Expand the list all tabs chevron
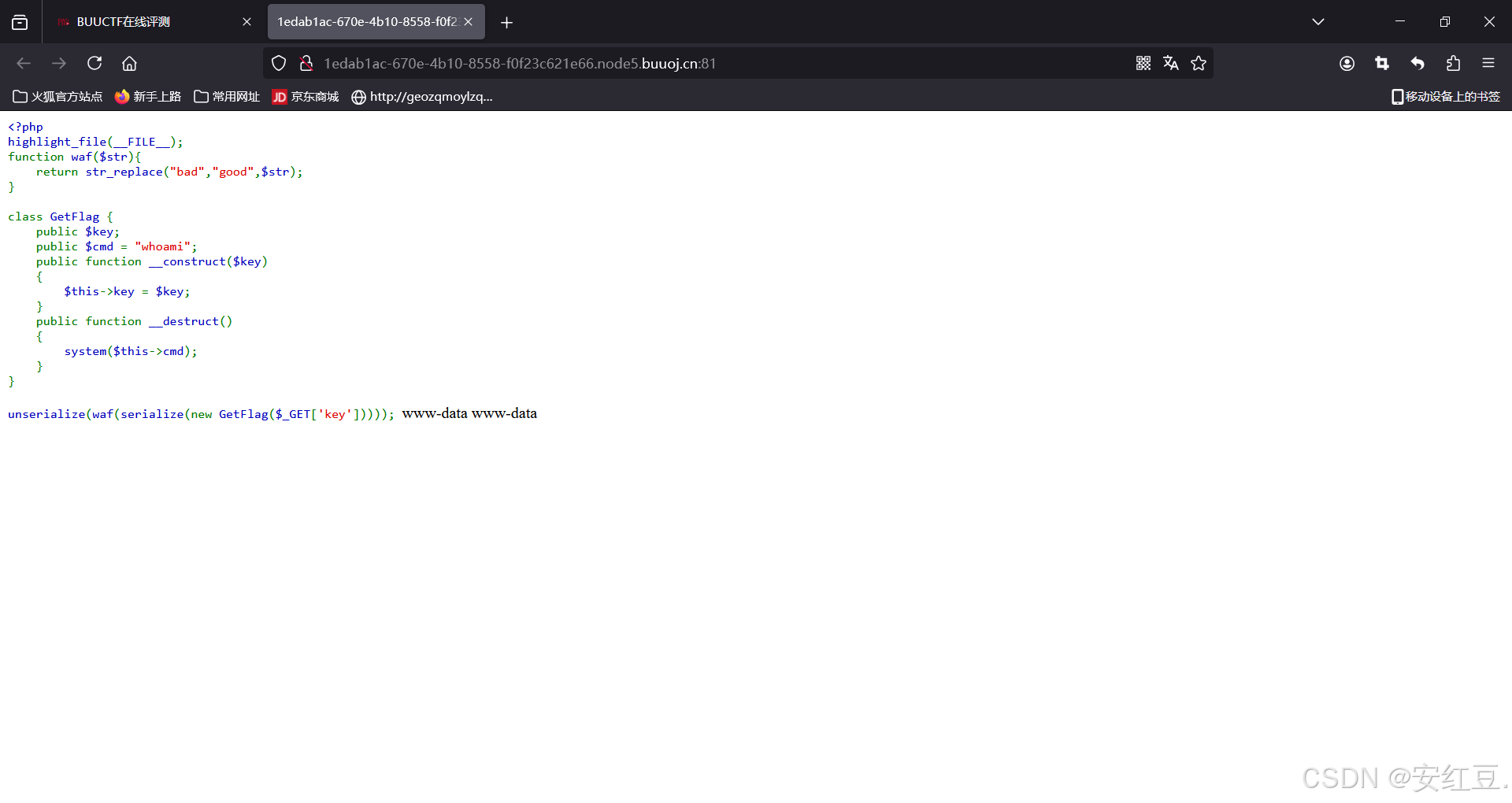The height and width of the screenshot is (803, 1512). 1317,22
